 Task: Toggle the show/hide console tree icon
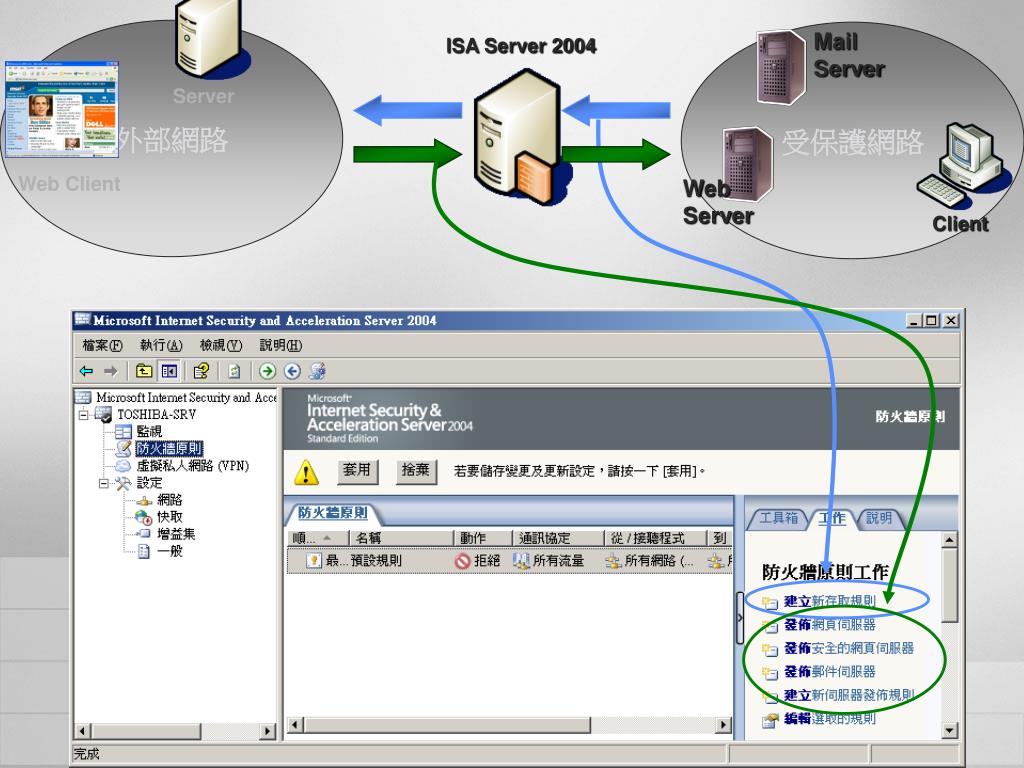point(169,371)
